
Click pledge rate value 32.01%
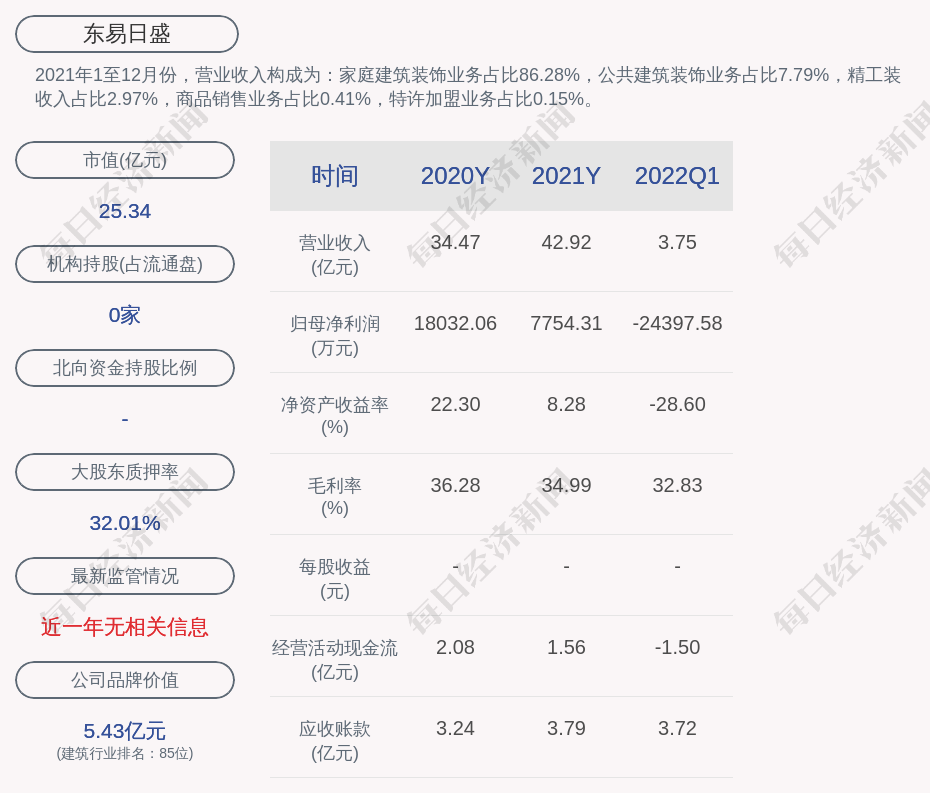pyautogui.click(x=125, y=523)
